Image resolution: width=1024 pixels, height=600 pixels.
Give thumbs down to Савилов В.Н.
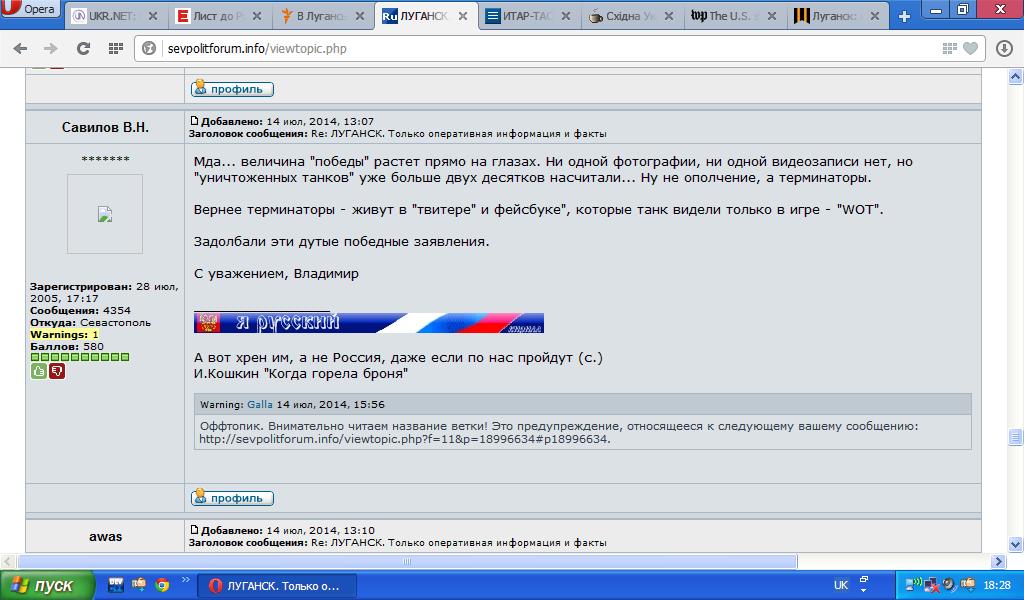57,371
